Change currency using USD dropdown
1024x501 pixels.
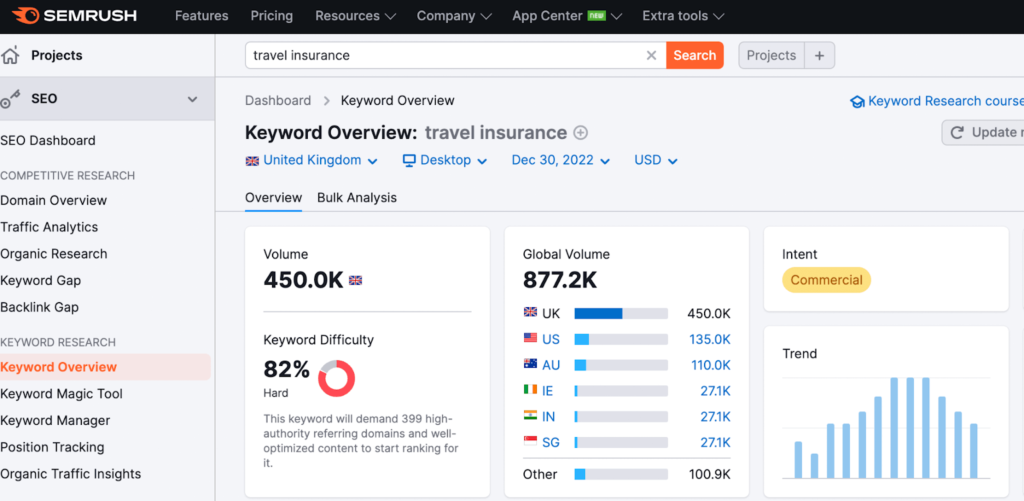click(x=656, y=160)
